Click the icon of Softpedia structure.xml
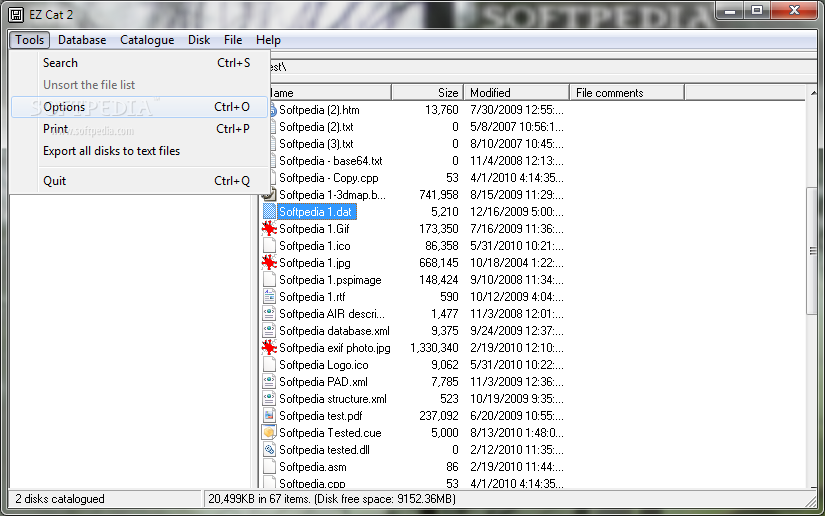 coord(269,399)
